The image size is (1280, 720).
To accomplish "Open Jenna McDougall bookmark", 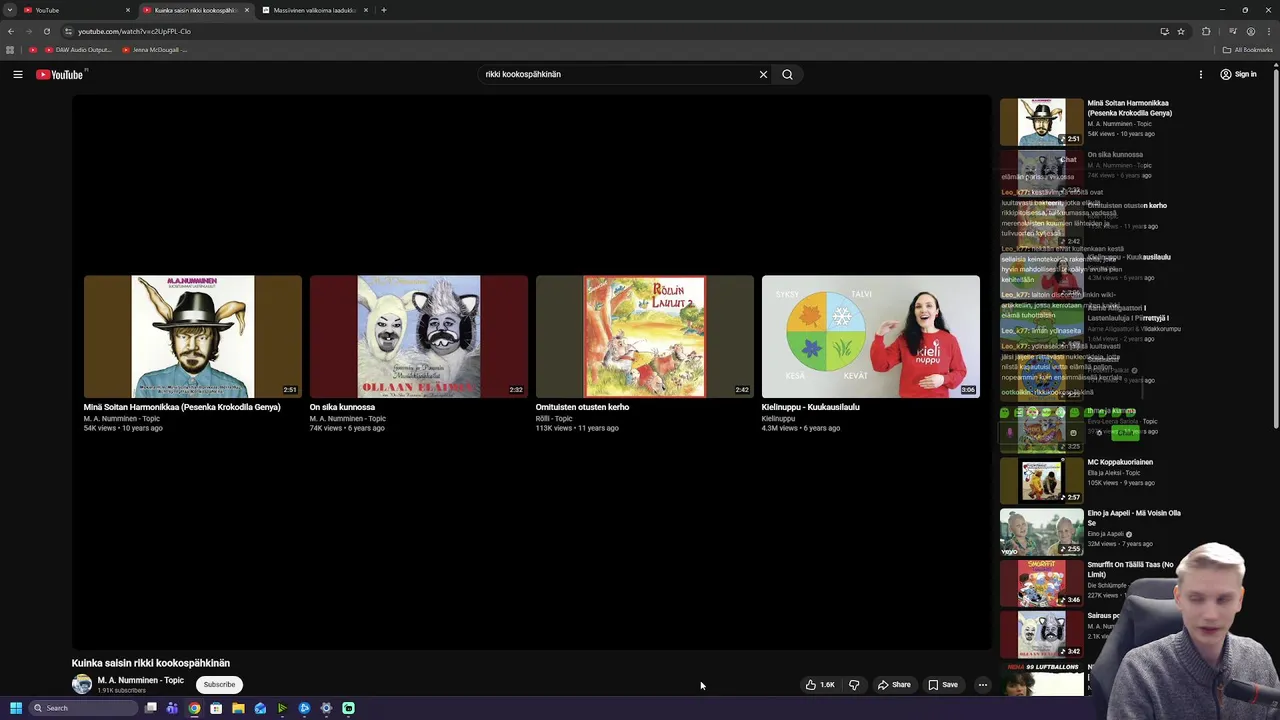I will point(154,50).
